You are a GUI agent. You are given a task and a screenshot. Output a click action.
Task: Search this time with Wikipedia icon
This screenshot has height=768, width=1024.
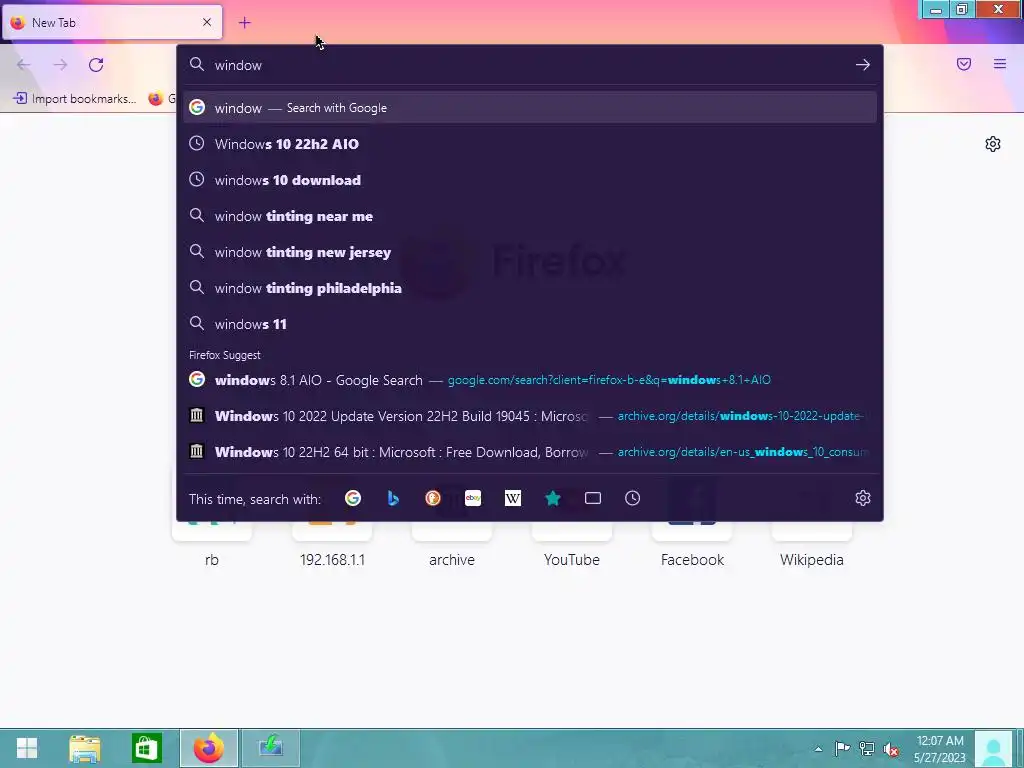[513, 498]
